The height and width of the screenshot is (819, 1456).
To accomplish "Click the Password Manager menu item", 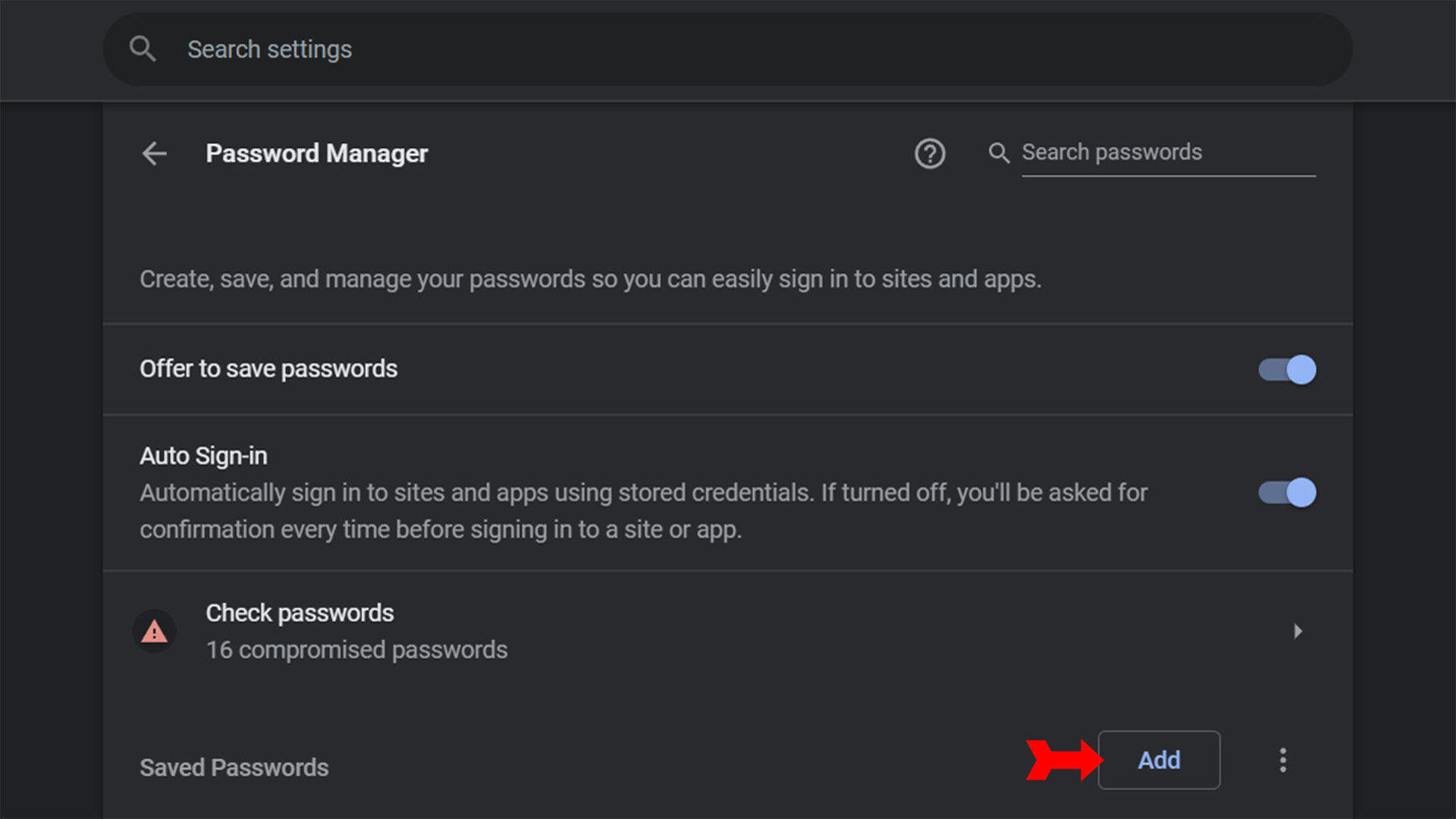I will (316, 152).
